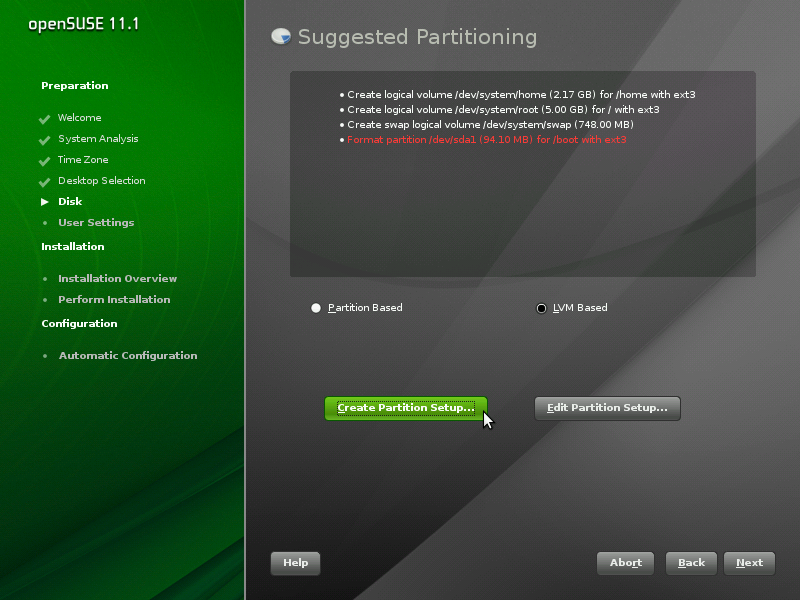
Task: Open the Help button
Action: click(x=295, y=563)
